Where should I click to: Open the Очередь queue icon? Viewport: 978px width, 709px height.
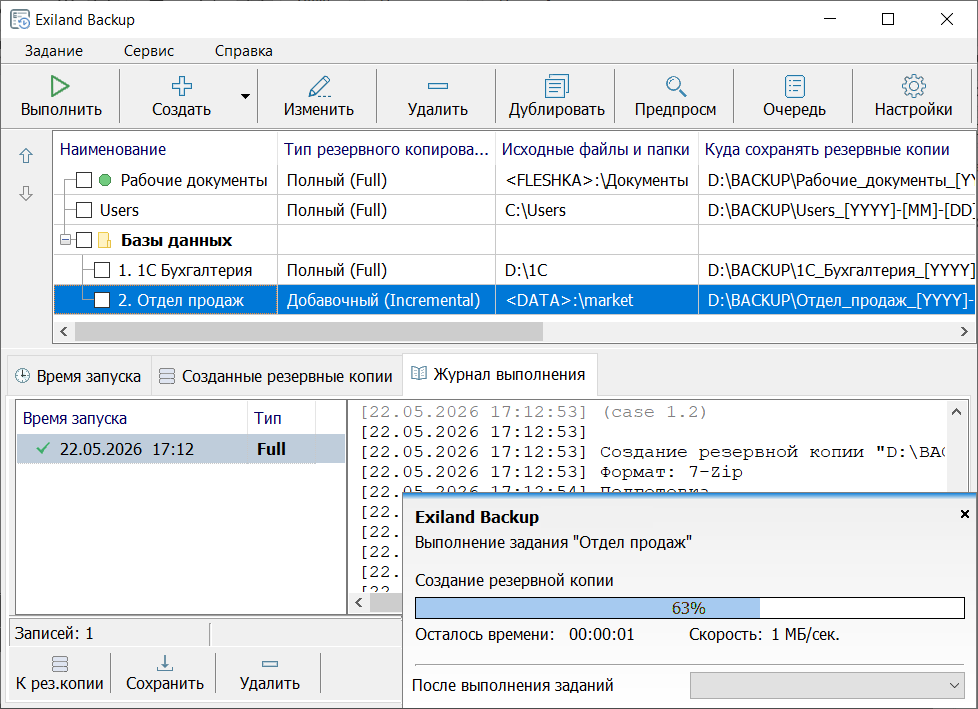click(795, 86)
